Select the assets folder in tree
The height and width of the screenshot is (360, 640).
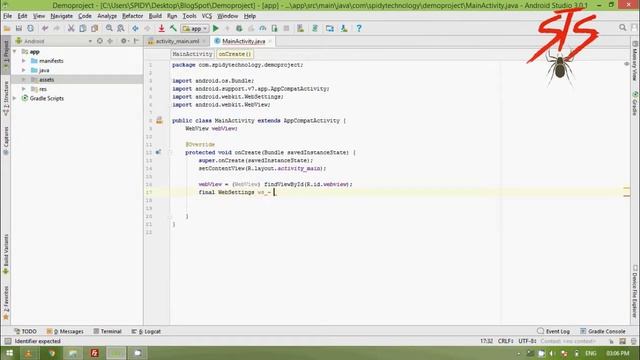77,80
